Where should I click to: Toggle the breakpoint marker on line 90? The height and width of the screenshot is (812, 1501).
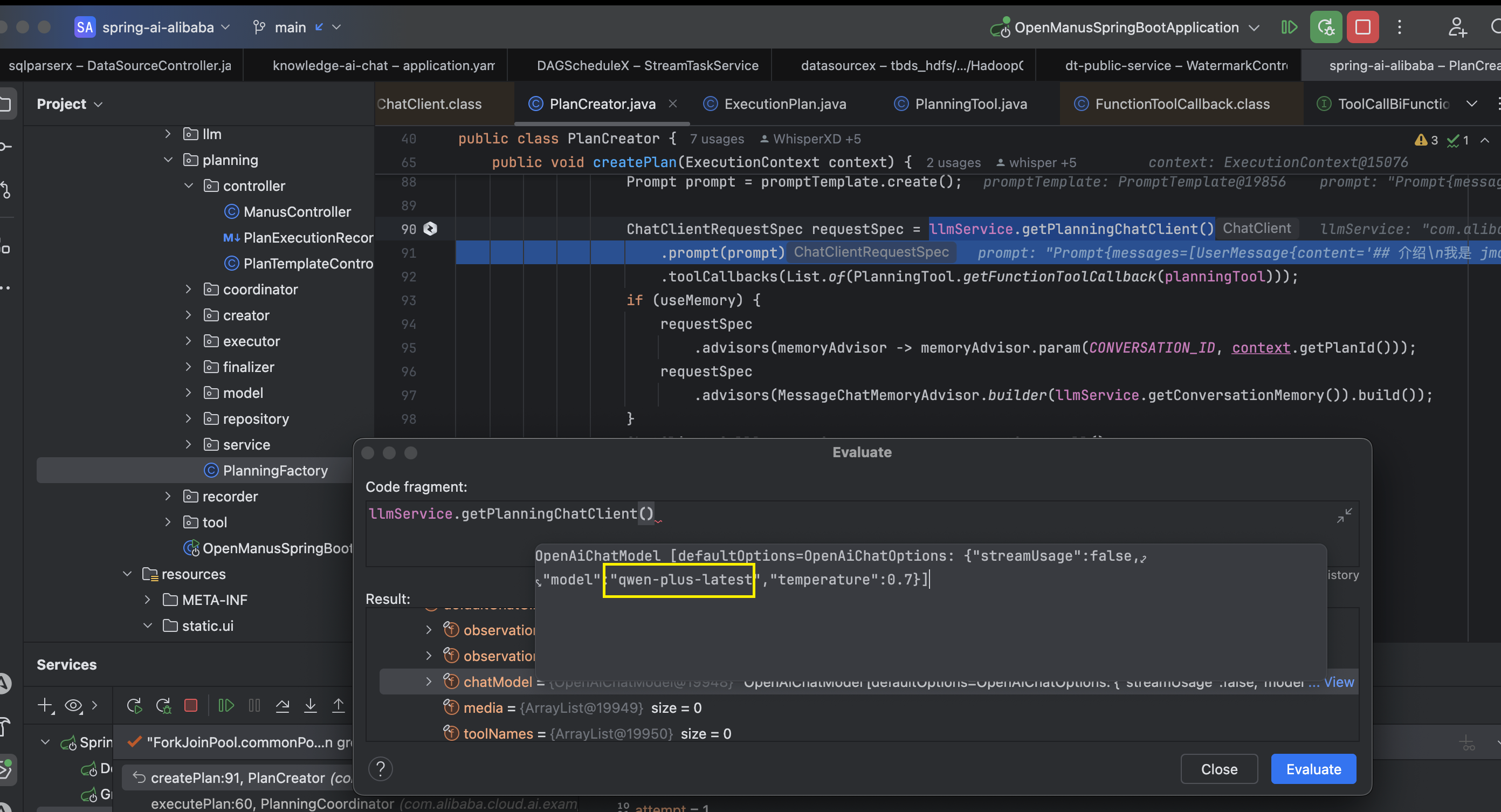(430, 229)
